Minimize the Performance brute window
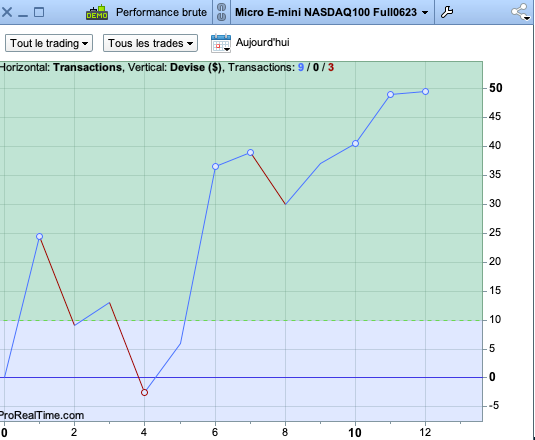This screenshot has width=535, height=440. (x=23, y=16)
